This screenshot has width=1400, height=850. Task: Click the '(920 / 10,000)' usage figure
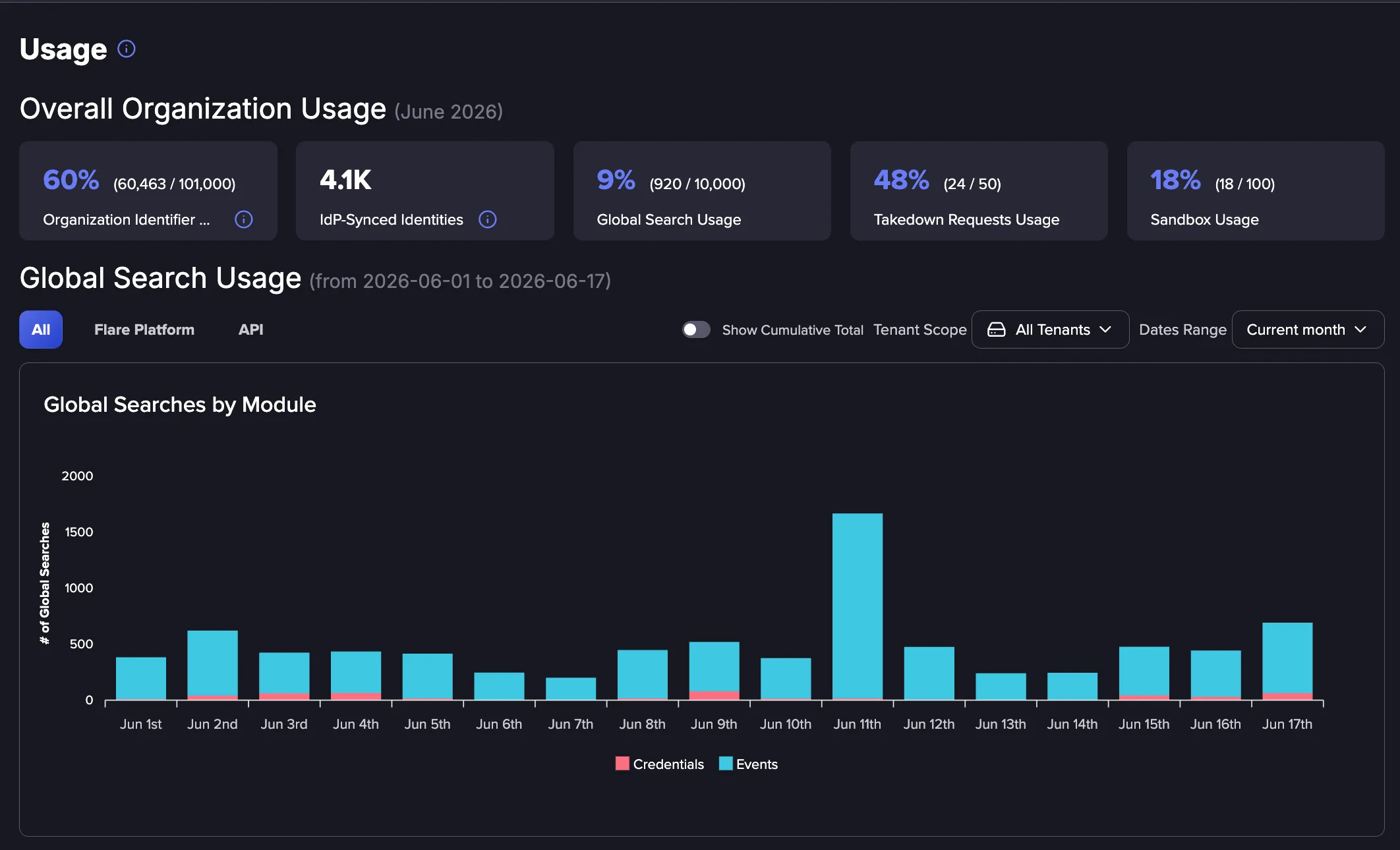point(697,184)
